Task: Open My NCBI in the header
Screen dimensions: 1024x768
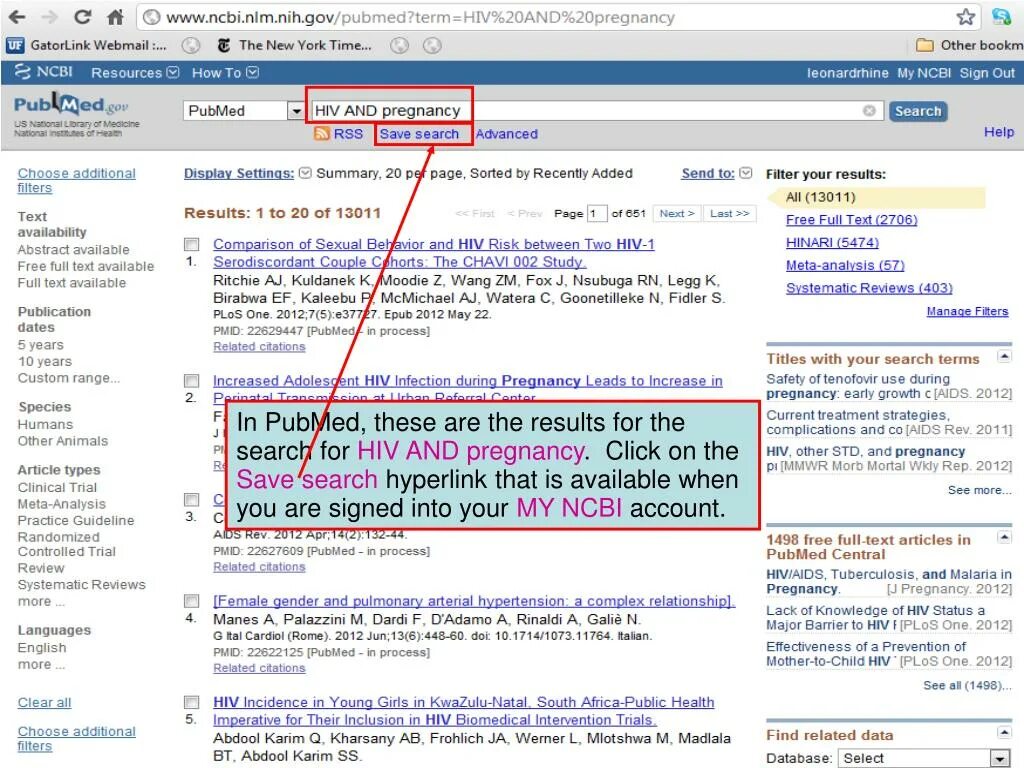Action: (923, 72)
